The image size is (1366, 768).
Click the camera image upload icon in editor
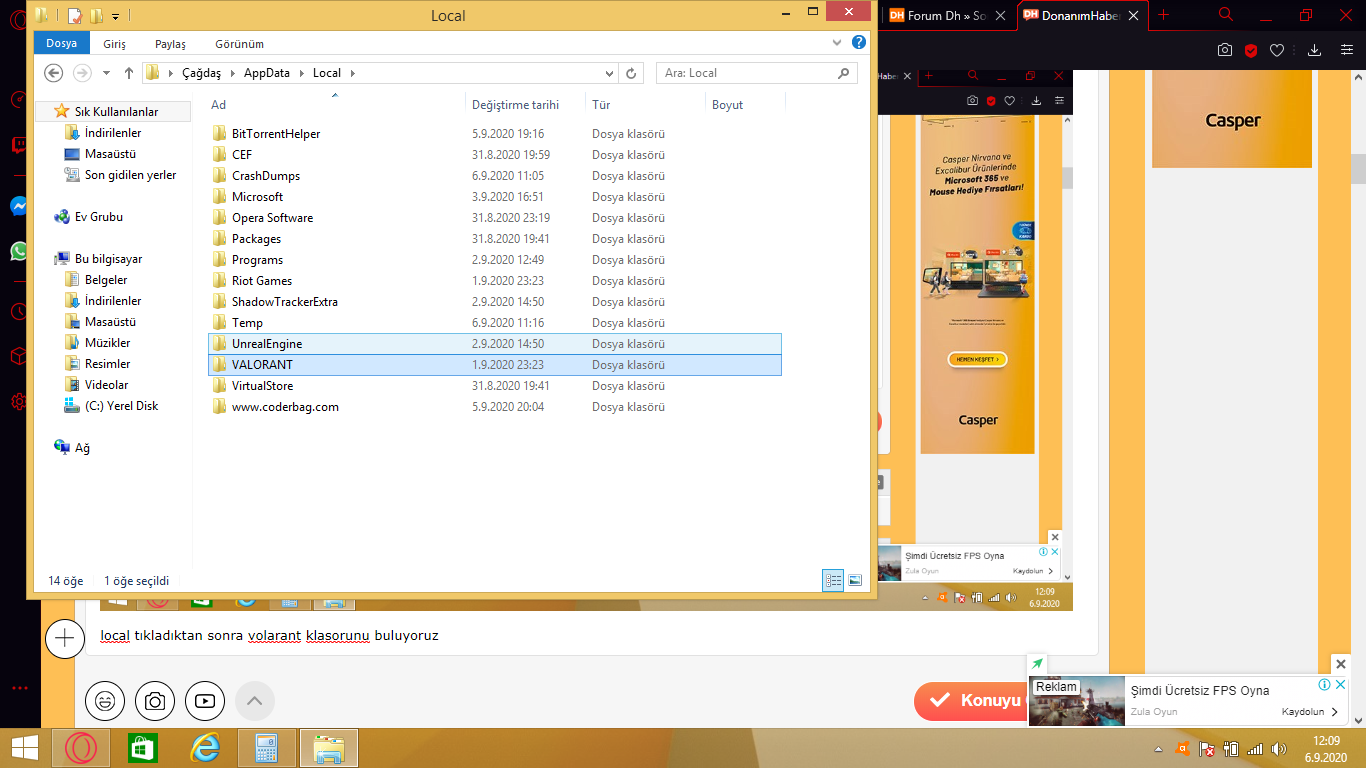pos(155,701)
